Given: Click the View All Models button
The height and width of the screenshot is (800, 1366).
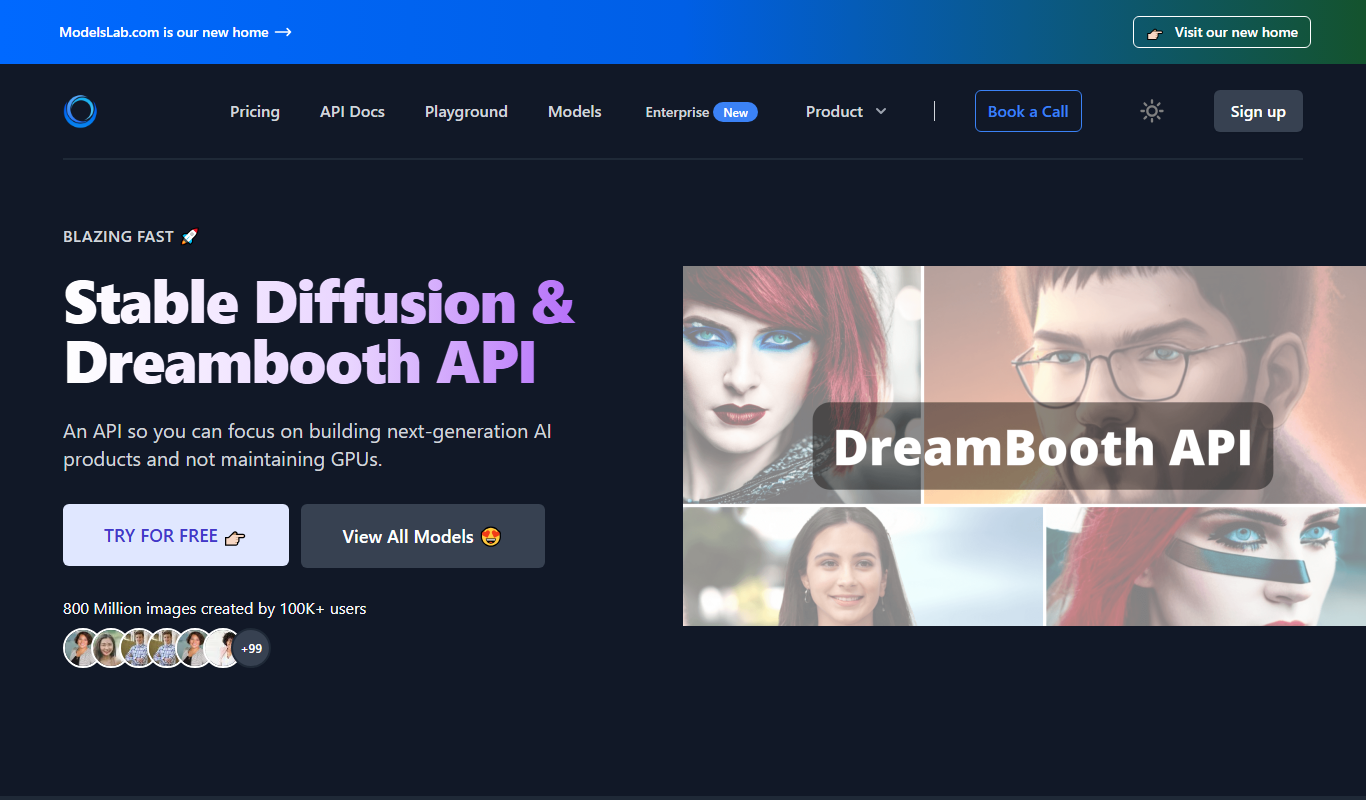Looking at the screenshot, I should pyautogui.click(x=423, y=536).
